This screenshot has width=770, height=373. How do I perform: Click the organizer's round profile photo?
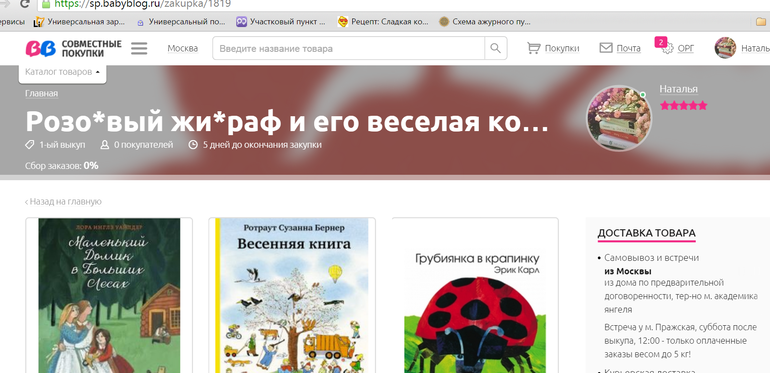[619, 118]
